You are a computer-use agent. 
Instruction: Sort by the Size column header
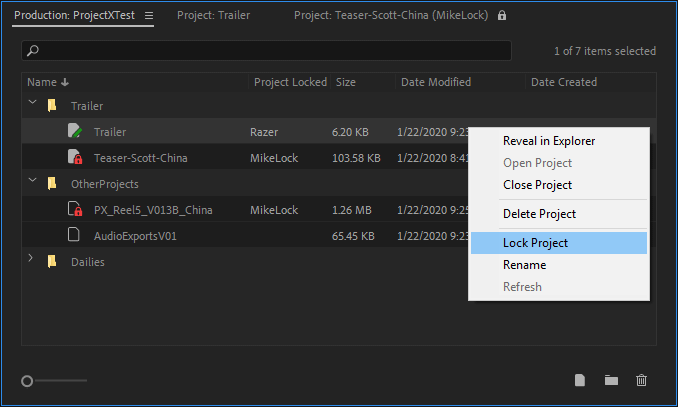point(346,82)
